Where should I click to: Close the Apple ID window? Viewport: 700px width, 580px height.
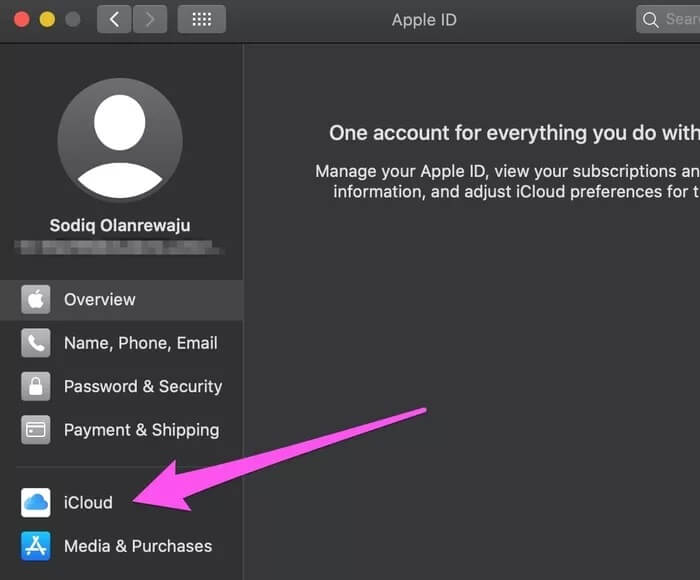21,20
